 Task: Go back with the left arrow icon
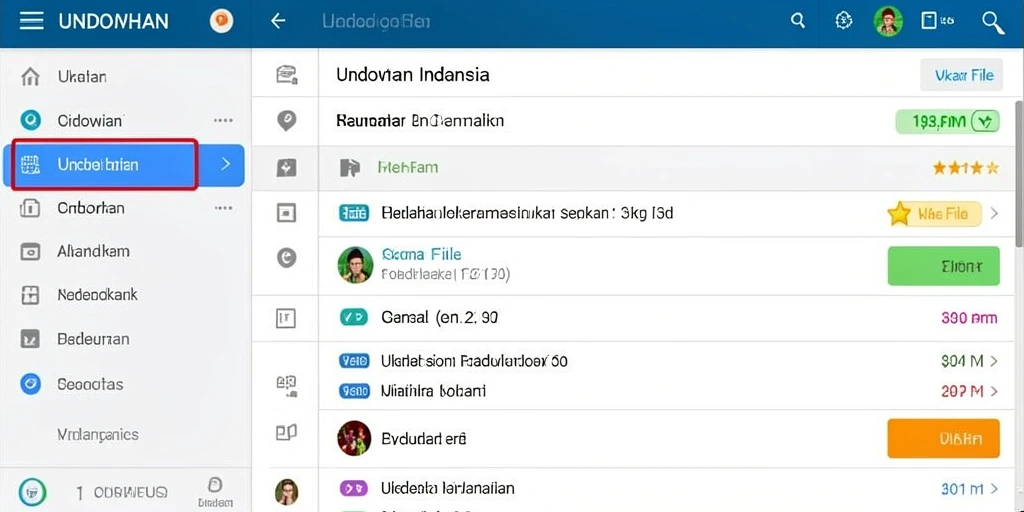278,21
